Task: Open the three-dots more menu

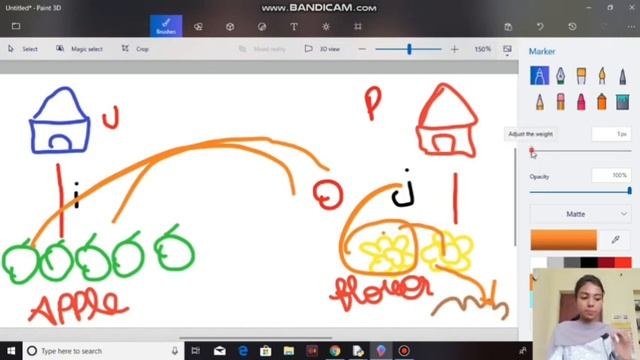Action: 631,27
